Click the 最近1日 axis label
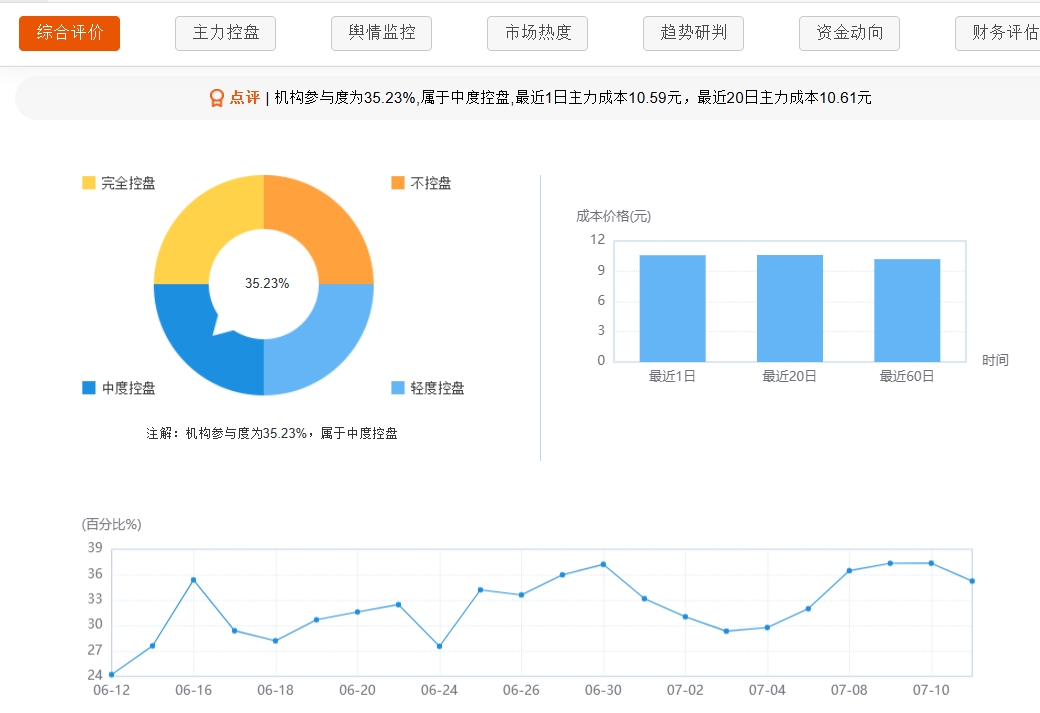The height and width of the screenshot is (713, 1040). tap(672, 376)
